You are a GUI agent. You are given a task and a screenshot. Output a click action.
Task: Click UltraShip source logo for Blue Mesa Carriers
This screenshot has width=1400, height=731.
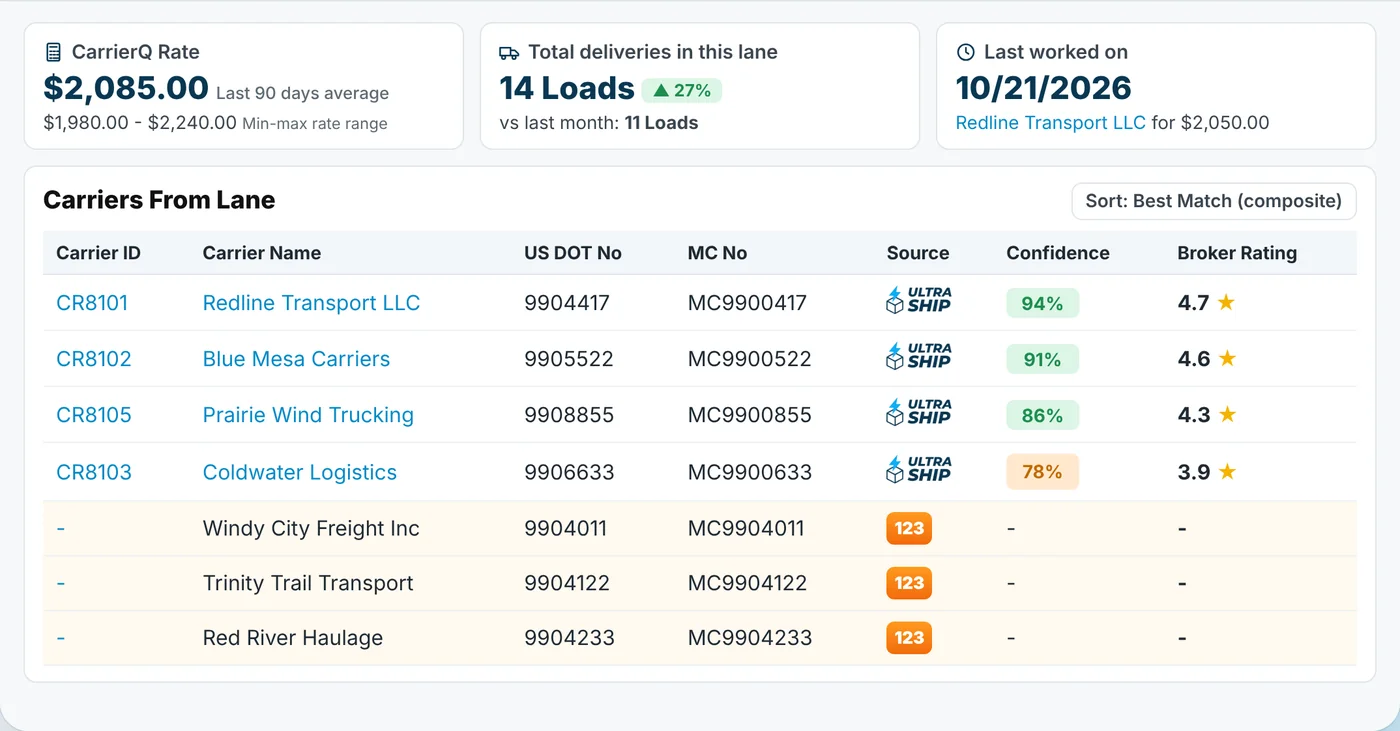[x=918, y=358]
